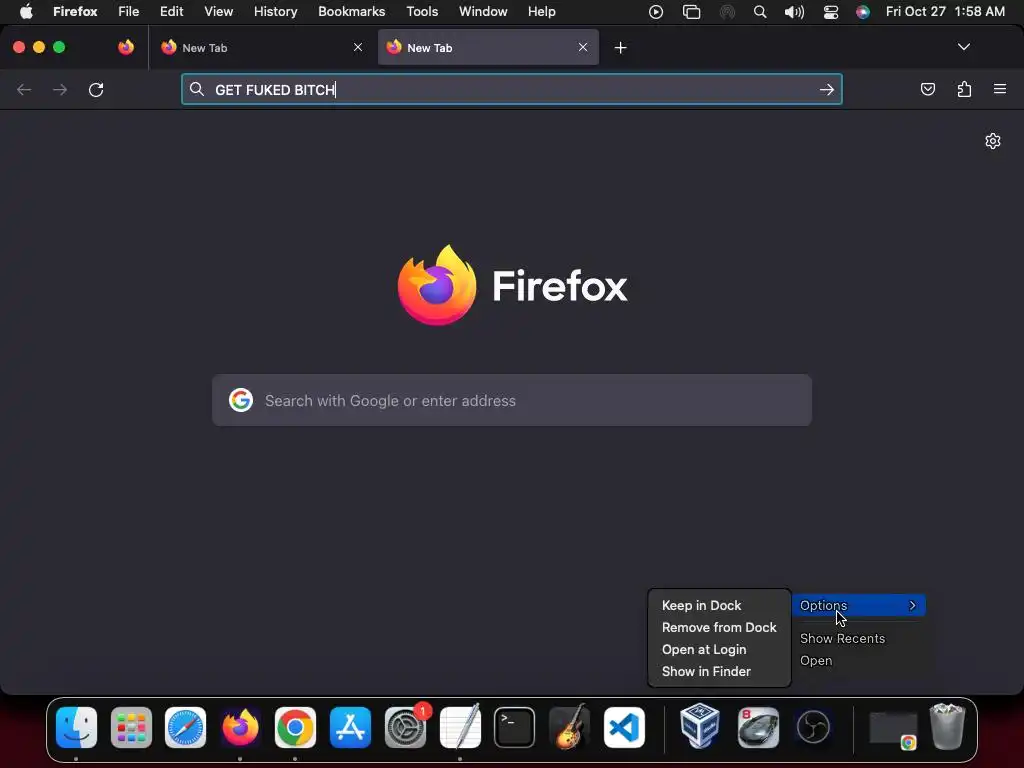The height and width of the screenshot is (768, 1024).
Task: Open a new tab with plus button
Action: click(x=620, y=48)
